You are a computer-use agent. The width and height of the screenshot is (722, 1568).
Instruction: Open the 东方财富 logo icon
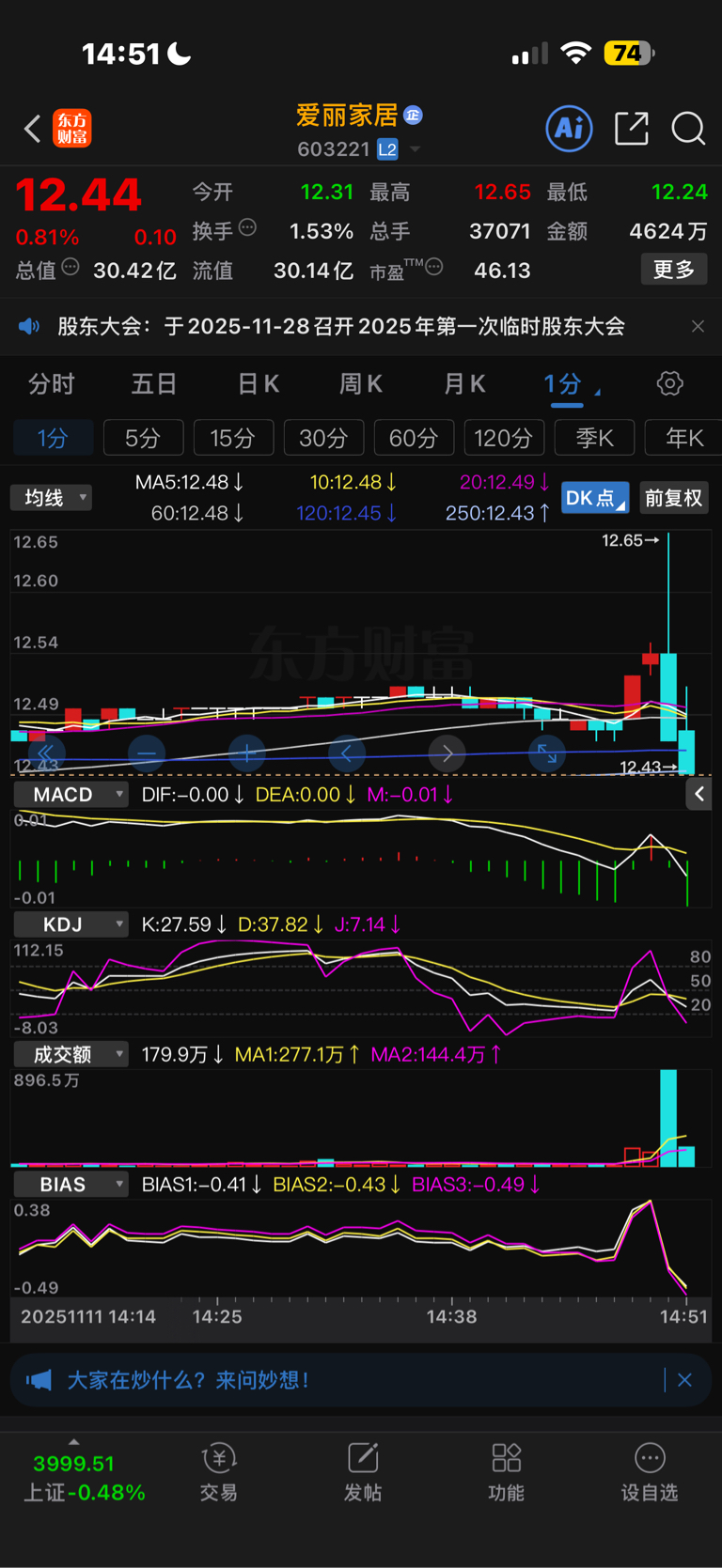point(72,129)
